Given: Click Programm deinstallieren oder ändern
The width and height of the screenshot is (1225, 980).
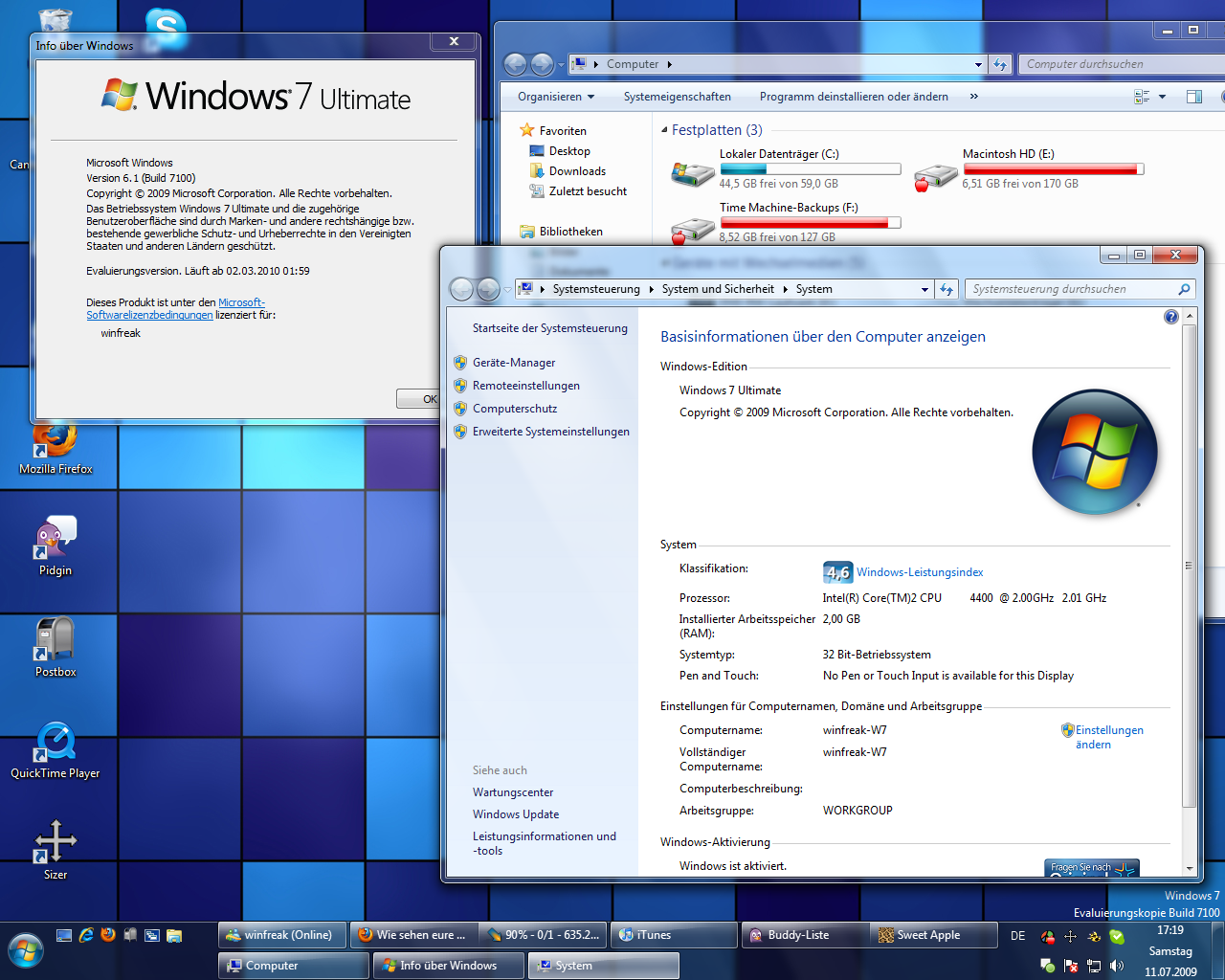Looking at the screenshot, I should 854,97.
